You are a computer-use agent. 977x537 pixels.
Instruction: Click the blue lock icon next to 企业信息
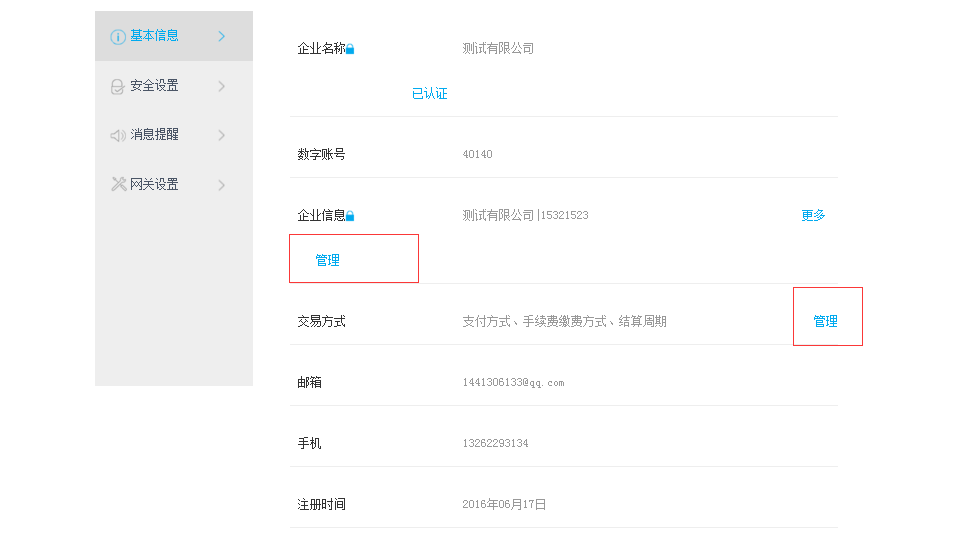[x=350, y=216]
